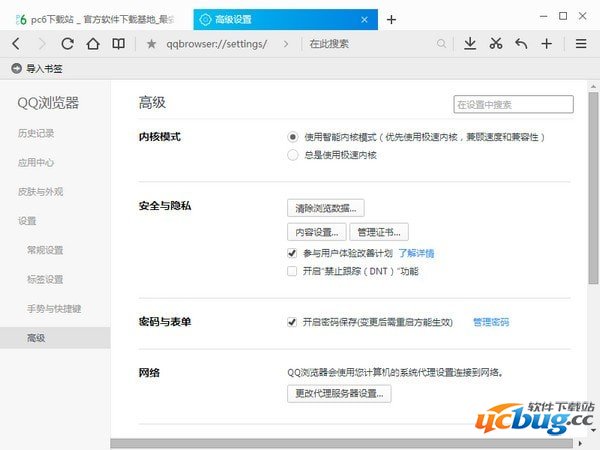
Task: Click the 在设置中搜索 search field
Action: tap(513, 104)
